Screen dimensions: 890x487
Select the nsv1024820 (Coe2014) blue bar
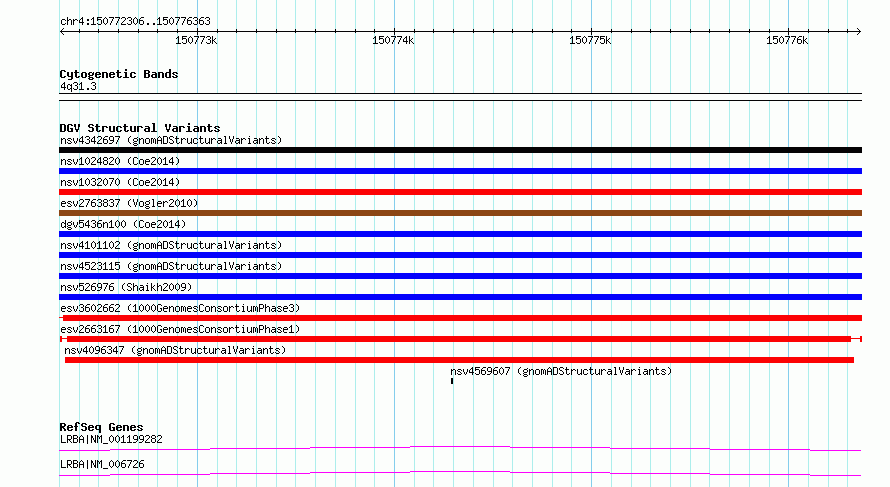pyautogui.click(x=460, y=171)
